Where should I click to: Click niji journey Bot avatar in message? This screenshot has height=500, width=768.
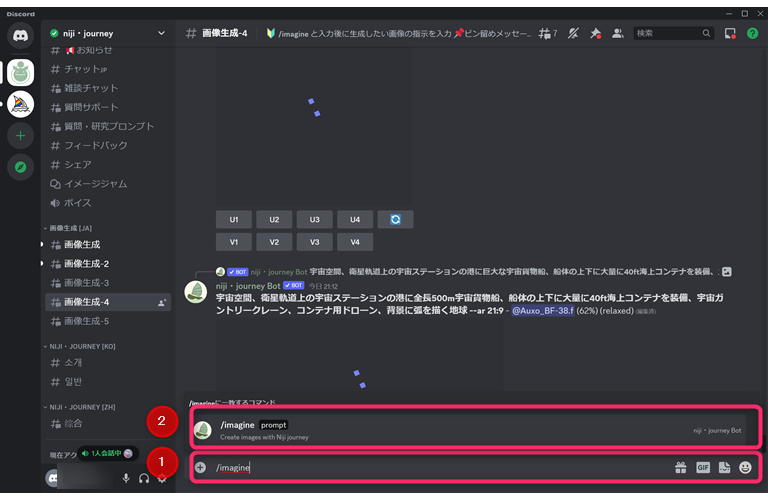(195, 292)
